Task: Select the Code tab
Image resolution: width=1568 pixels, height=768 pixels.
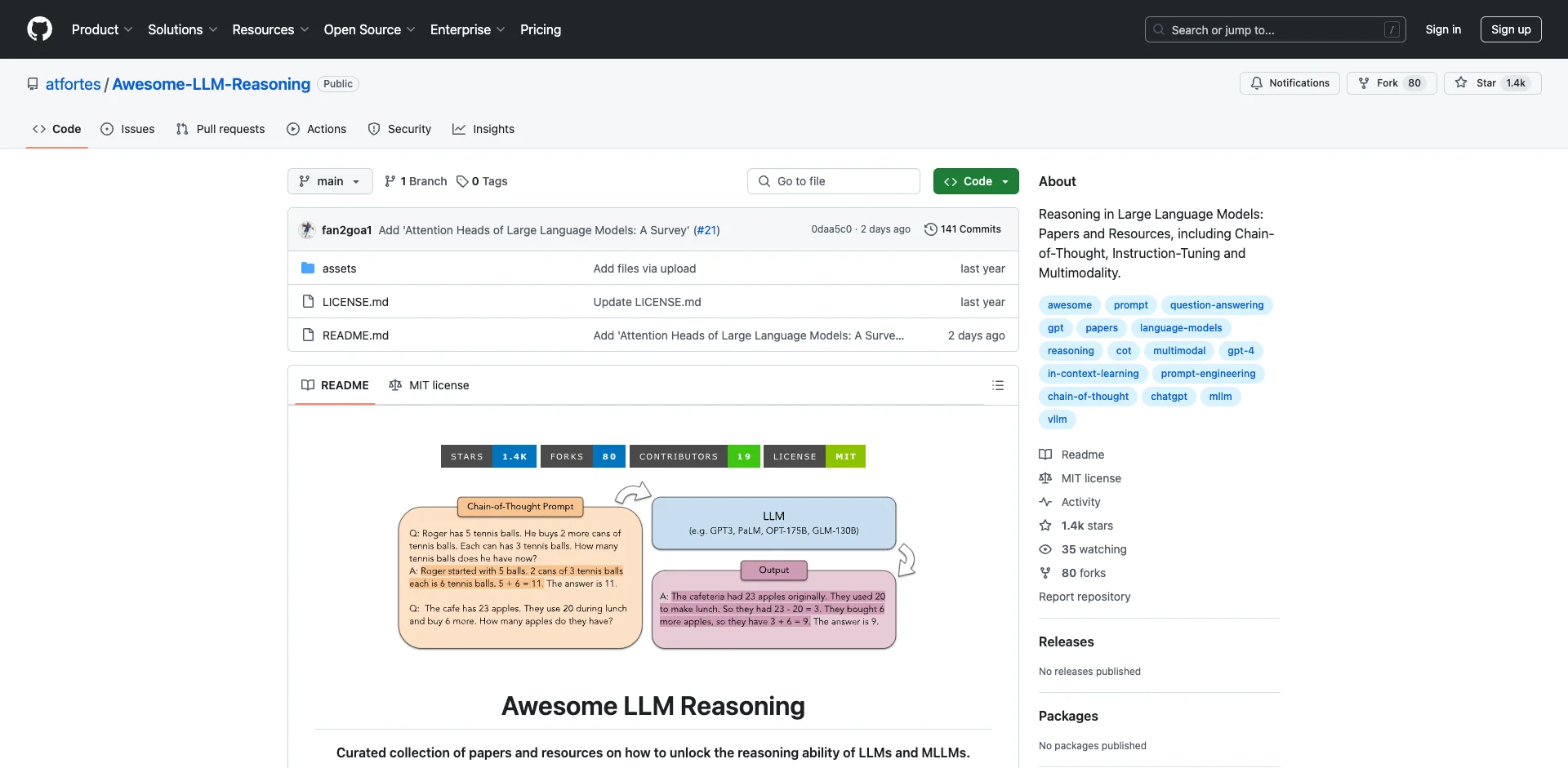Action: click(56, 129)
